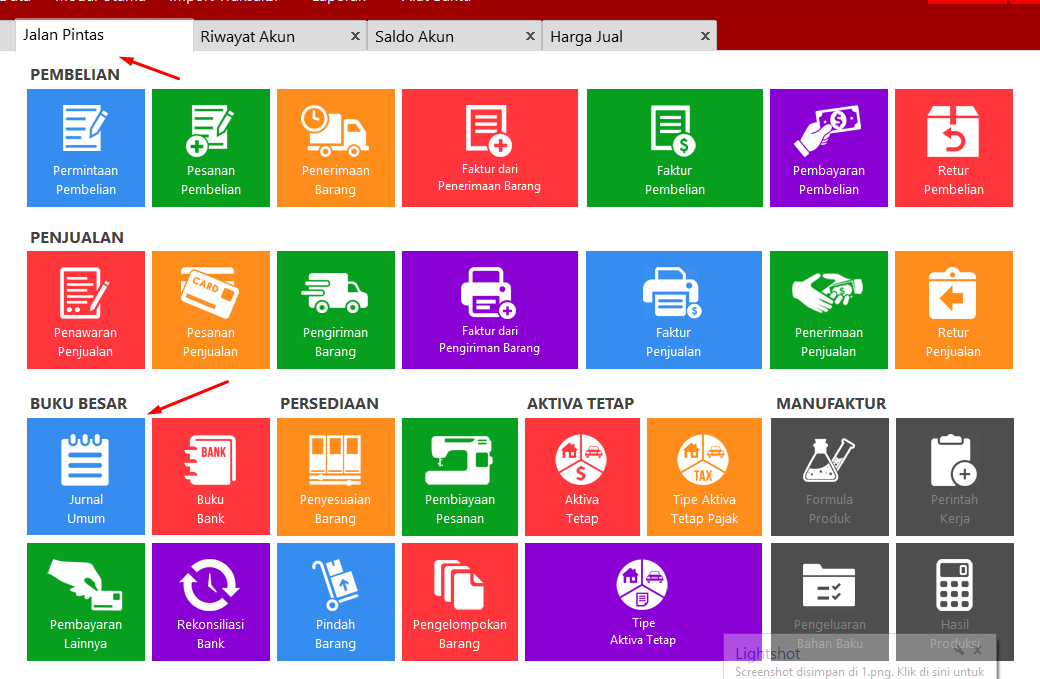Open Aktiva Tetap tile
Viewport: 1040px width, 679px height.
point(582,476)
